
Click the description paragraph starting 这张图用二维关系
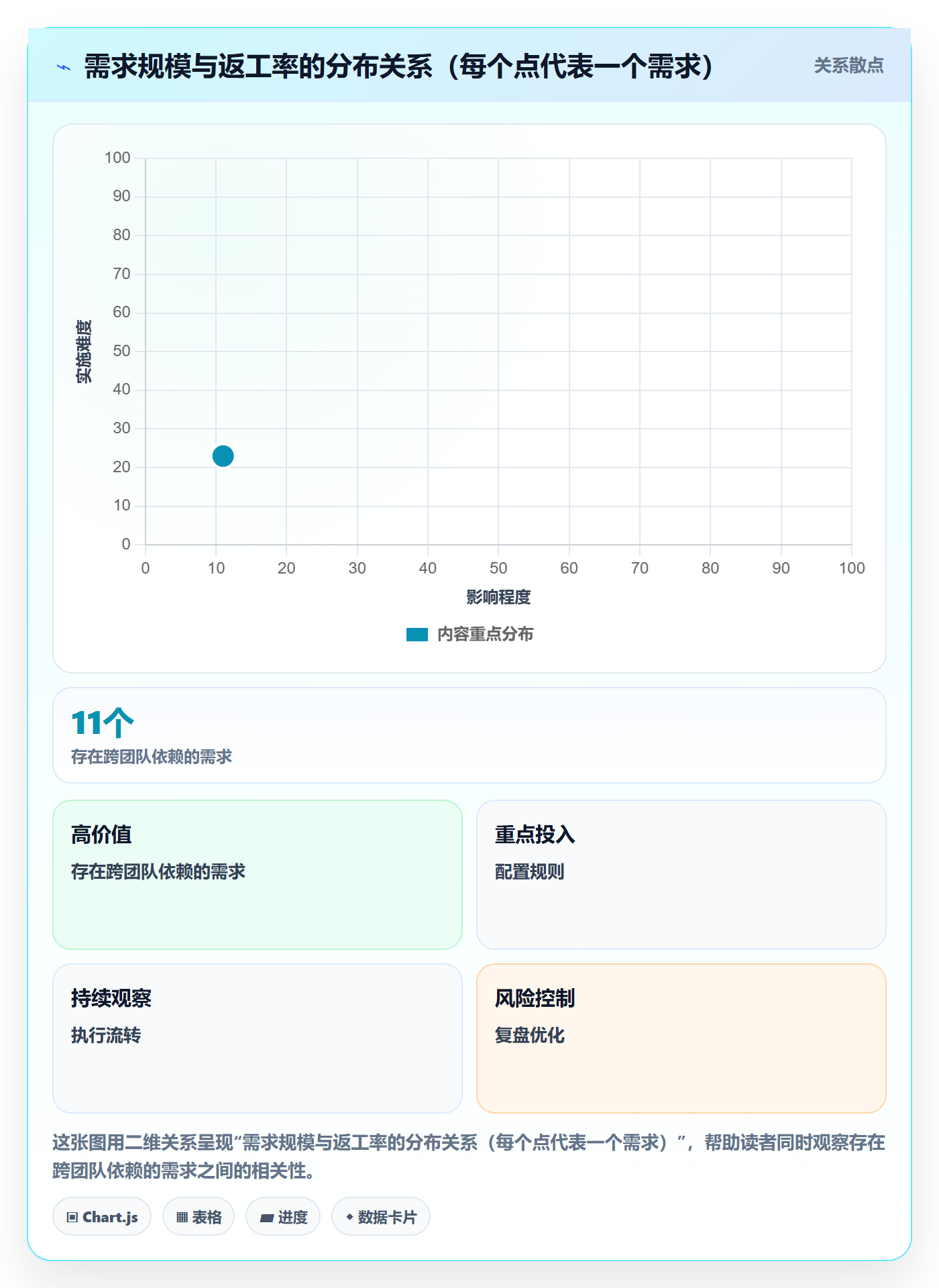click(469, 1157)
